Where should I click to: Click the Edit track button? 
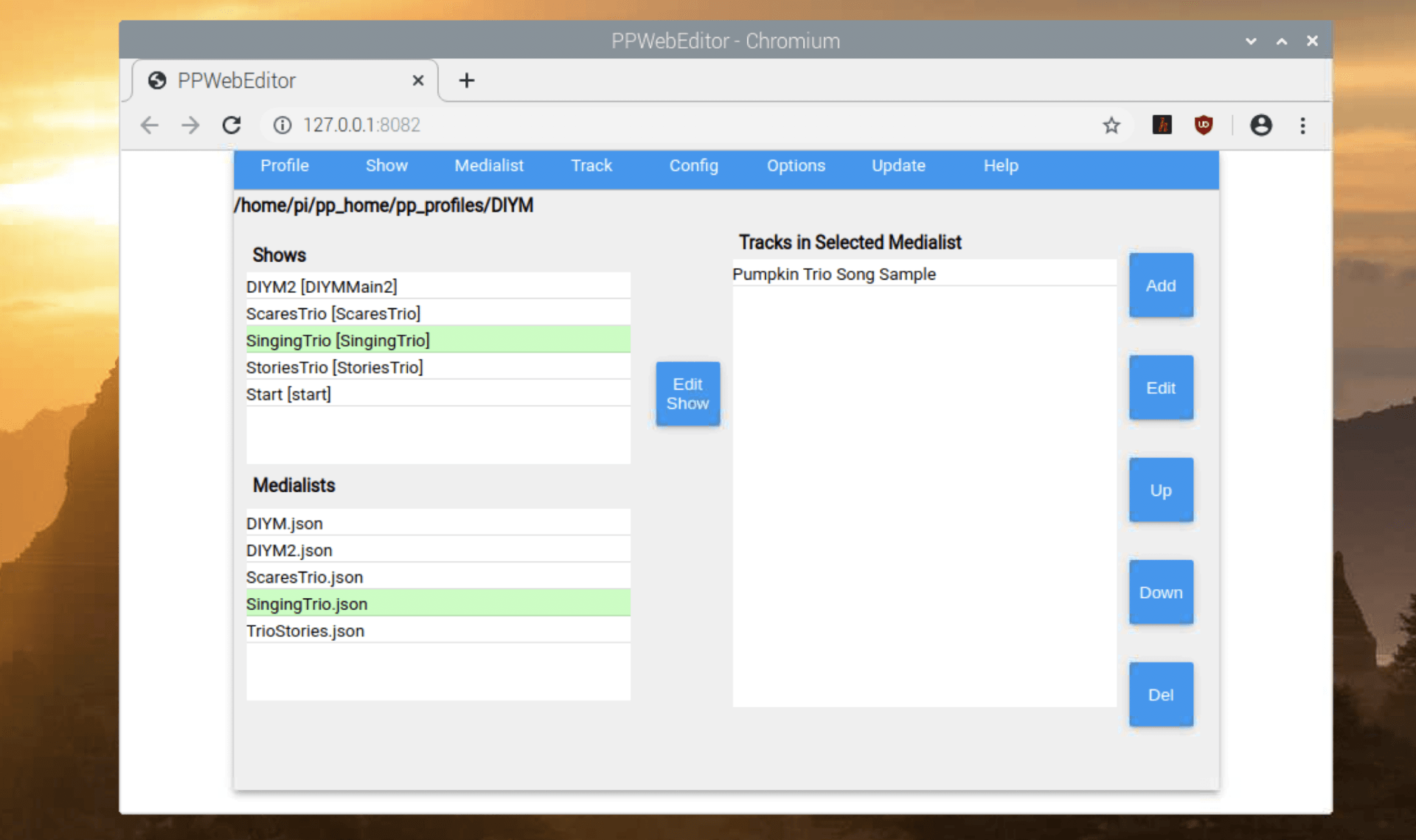tap(1161, 388)
